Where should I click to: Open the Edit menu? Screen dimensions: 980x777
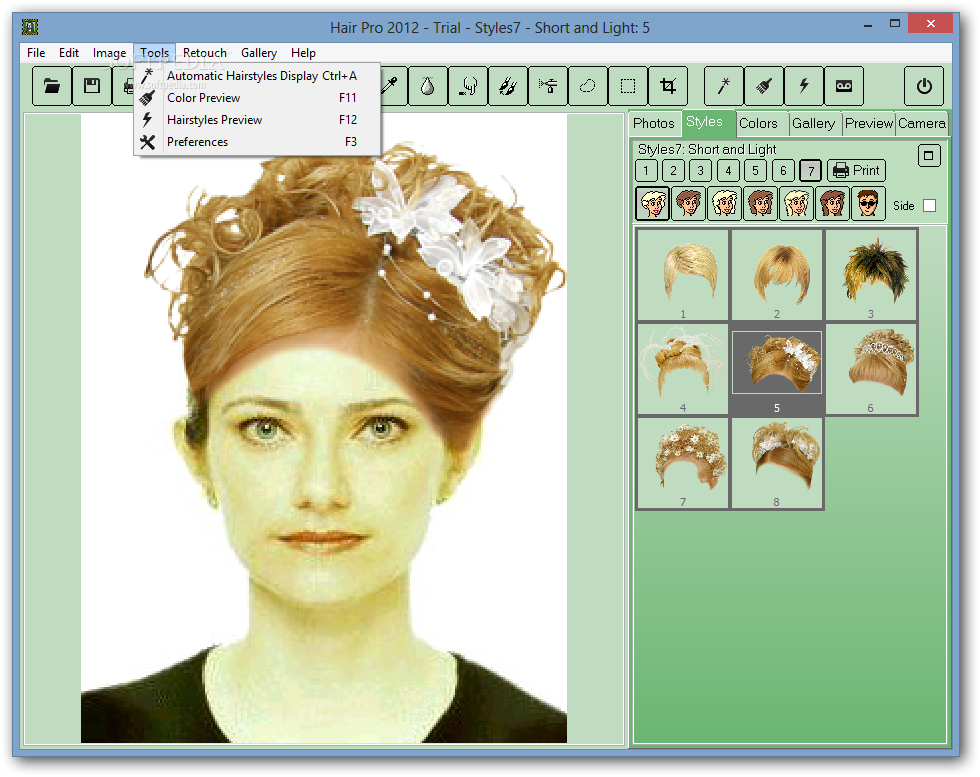pos(69,53)
